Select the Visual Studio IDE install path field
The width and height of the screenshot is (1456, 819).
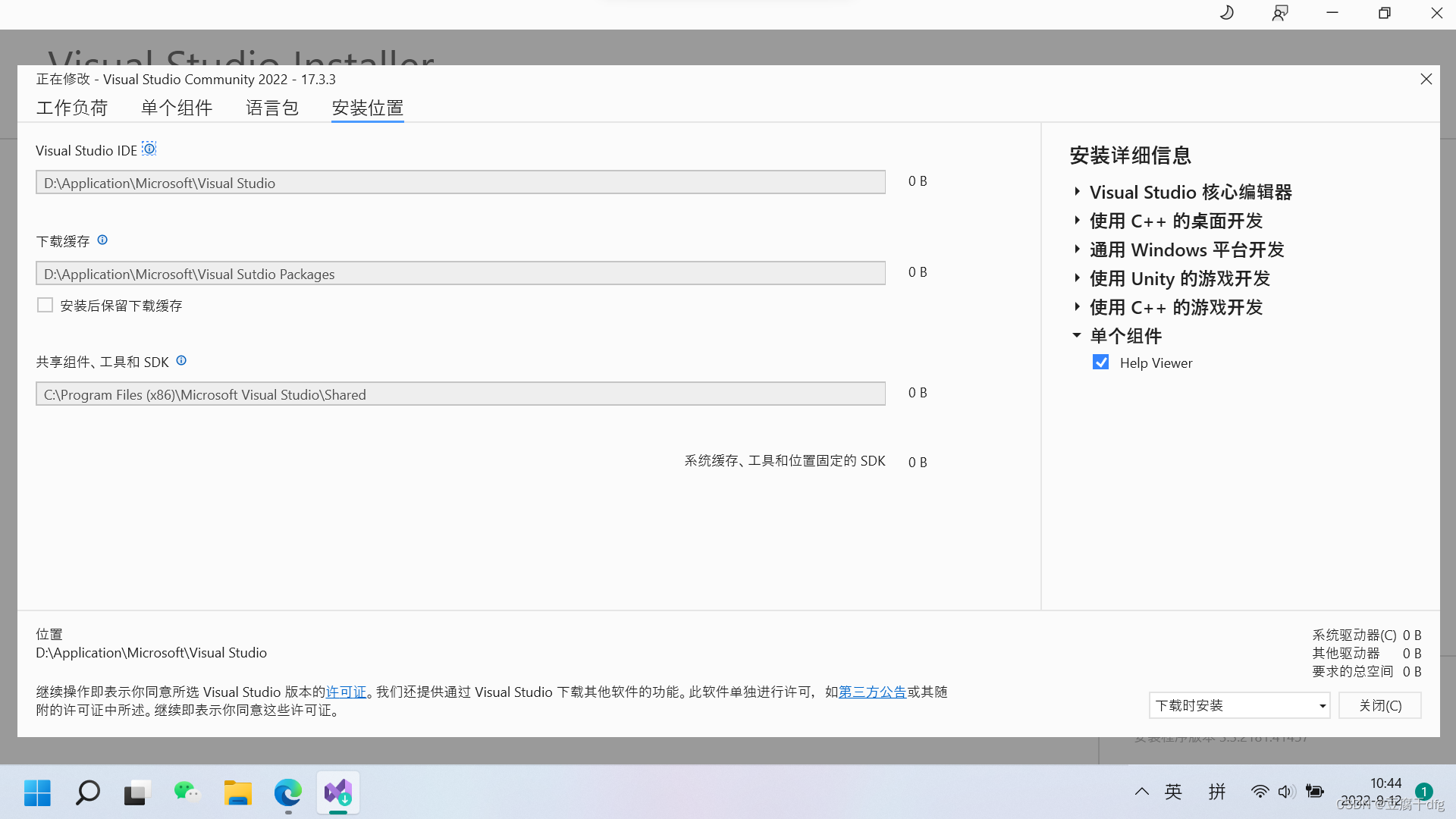pos(460,182)
